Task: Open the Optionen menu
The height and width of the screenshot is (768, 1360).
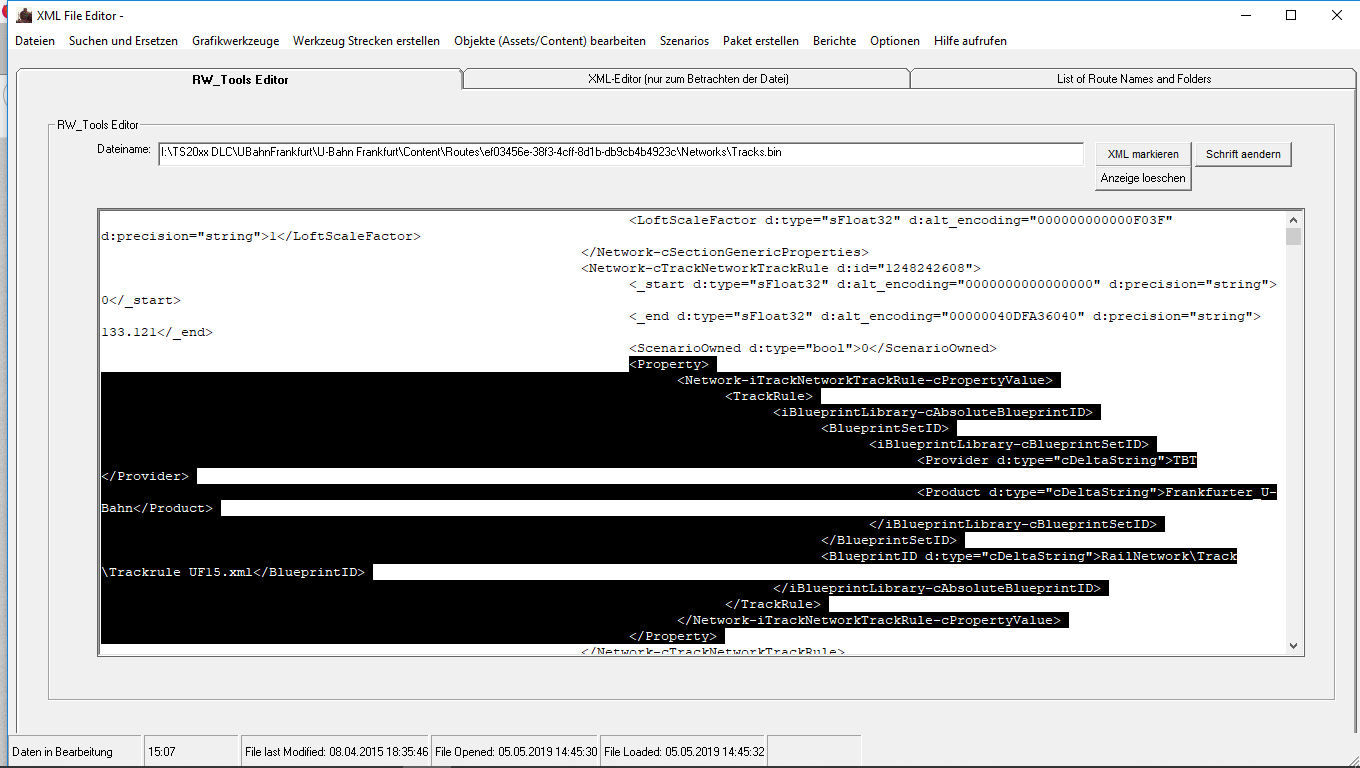Action: click(x=895, y=41)
